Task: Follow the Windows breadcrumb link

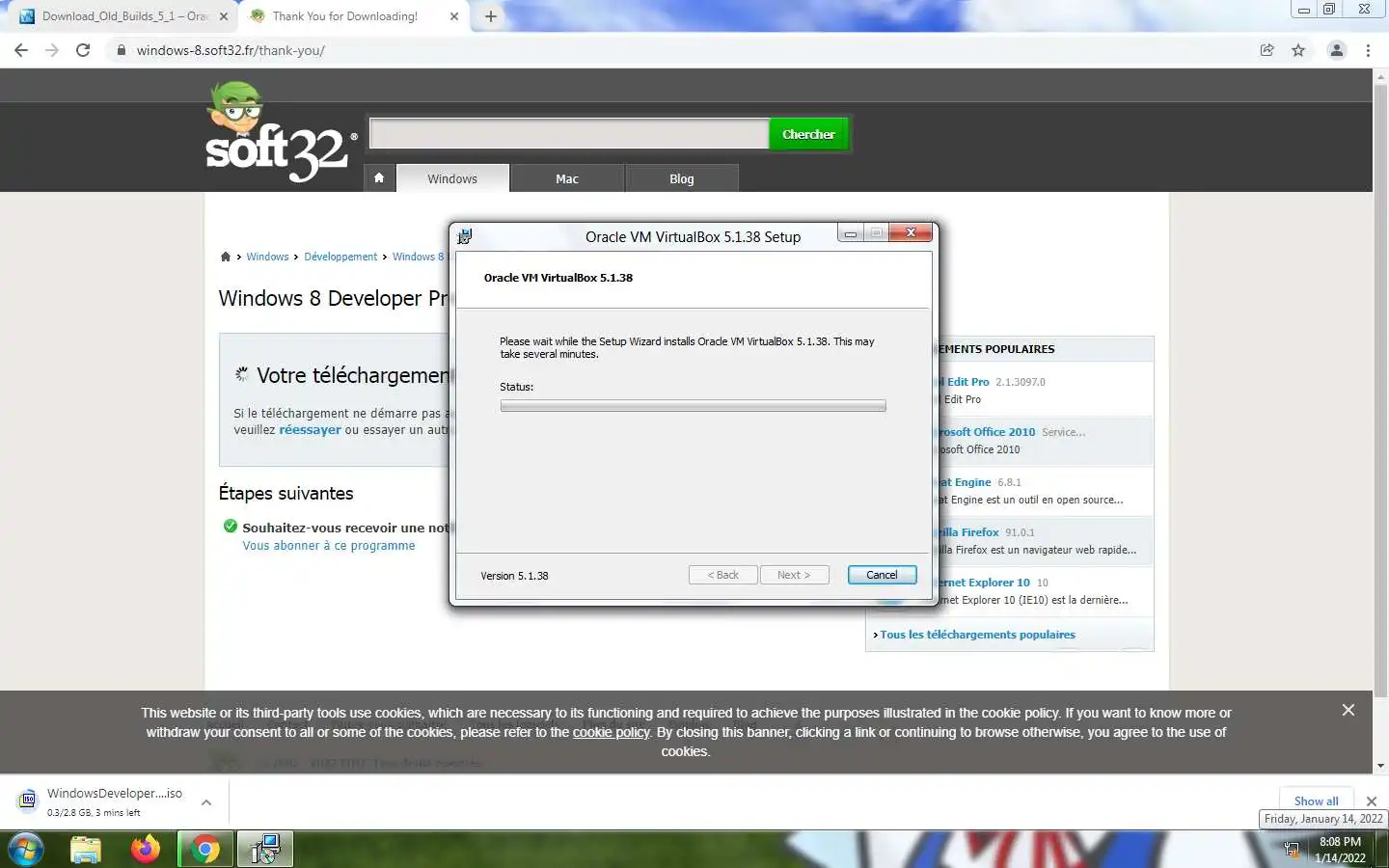Action: click(267, 257)
